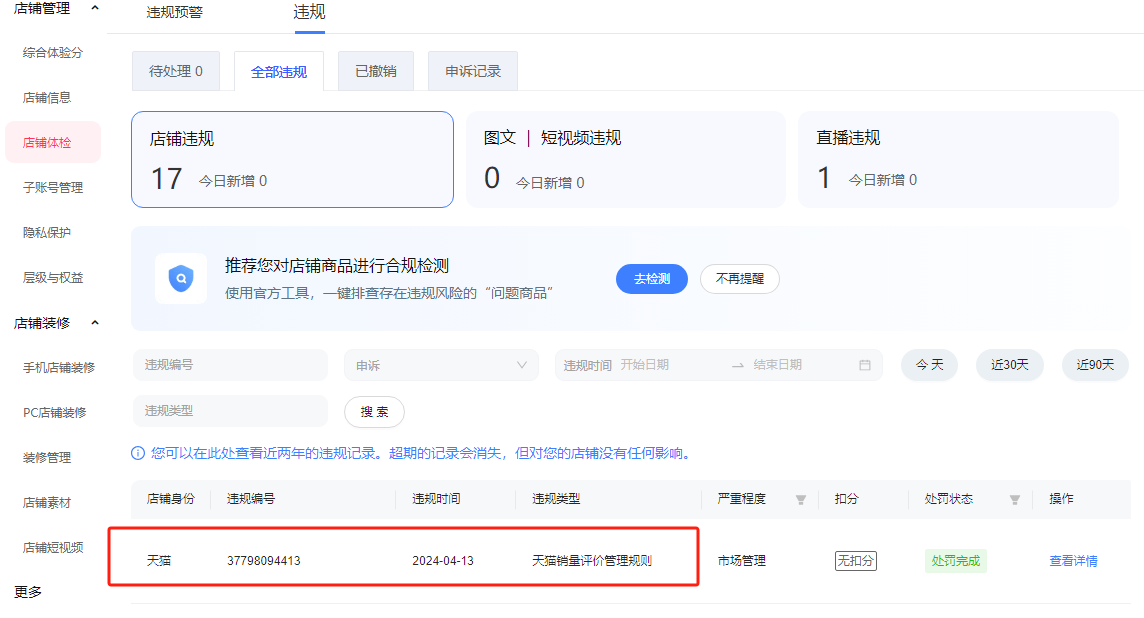
Task: Select the 待处理 0 tab
Action: pyautogui.click(x=176, y=71)
